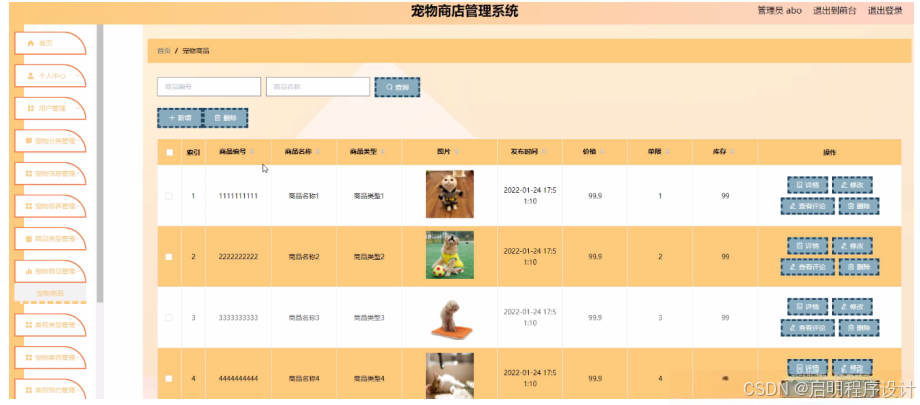Click 修改 for 商品名称1
The height and width of the screenshot is (405, 920).
(852, 185)
